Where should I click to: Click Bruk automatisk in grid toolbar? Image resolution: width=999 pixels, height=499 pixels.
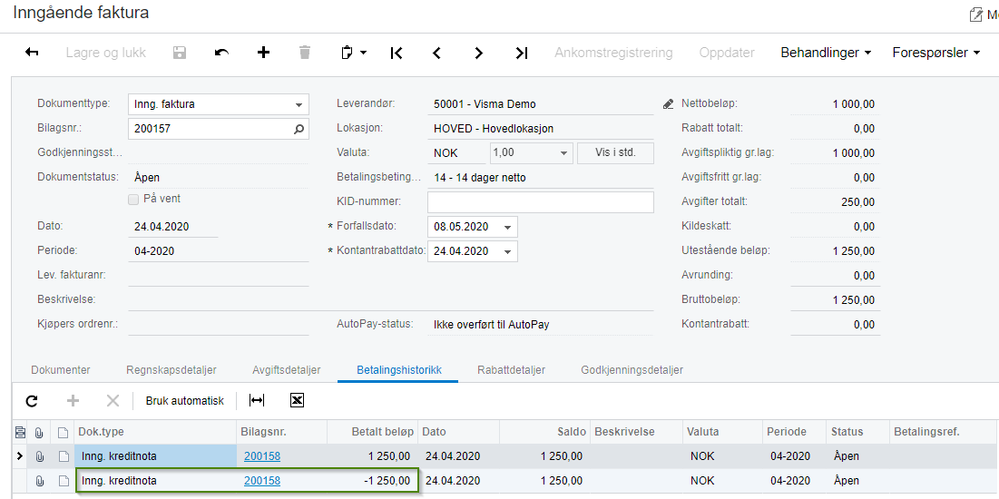(185, 401)
